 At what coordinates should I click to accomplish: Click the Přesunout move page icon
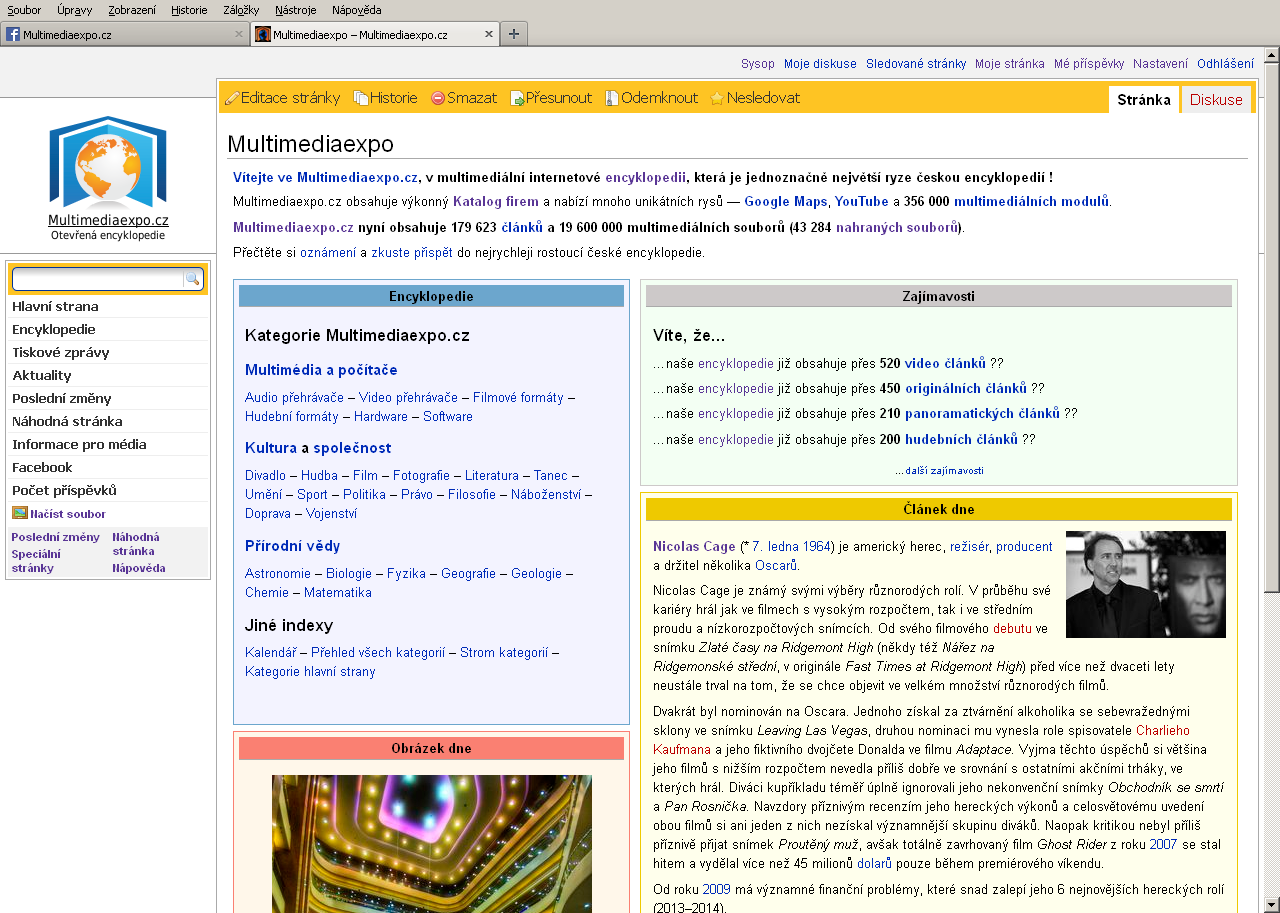(x=517, y=98)
